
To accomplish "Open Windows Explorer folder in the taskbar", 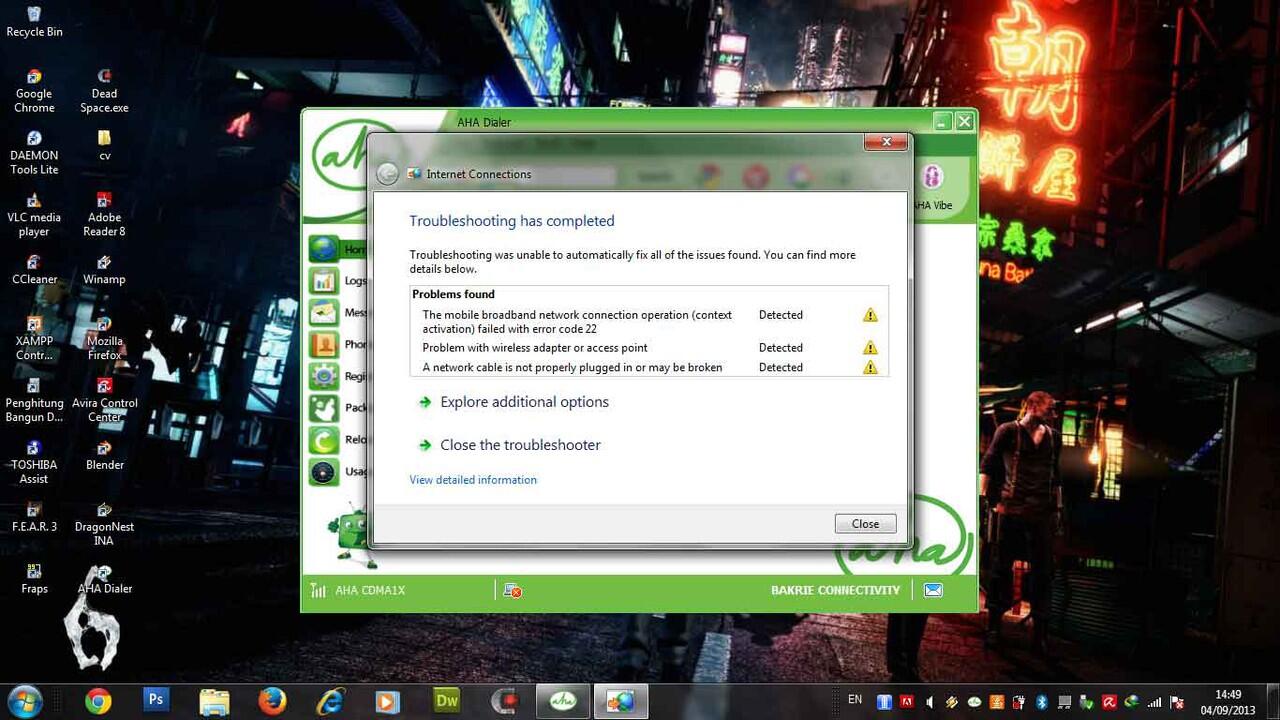I will tap(214, 701).
